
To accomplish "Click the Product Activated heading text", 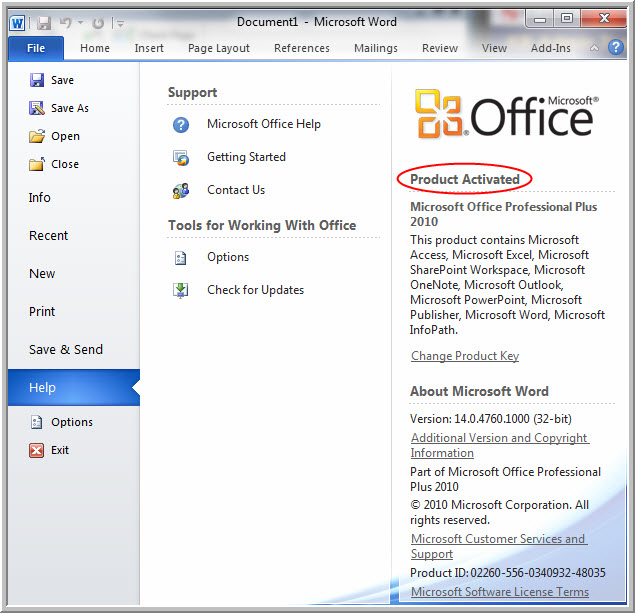I will (x=465, y=179).
